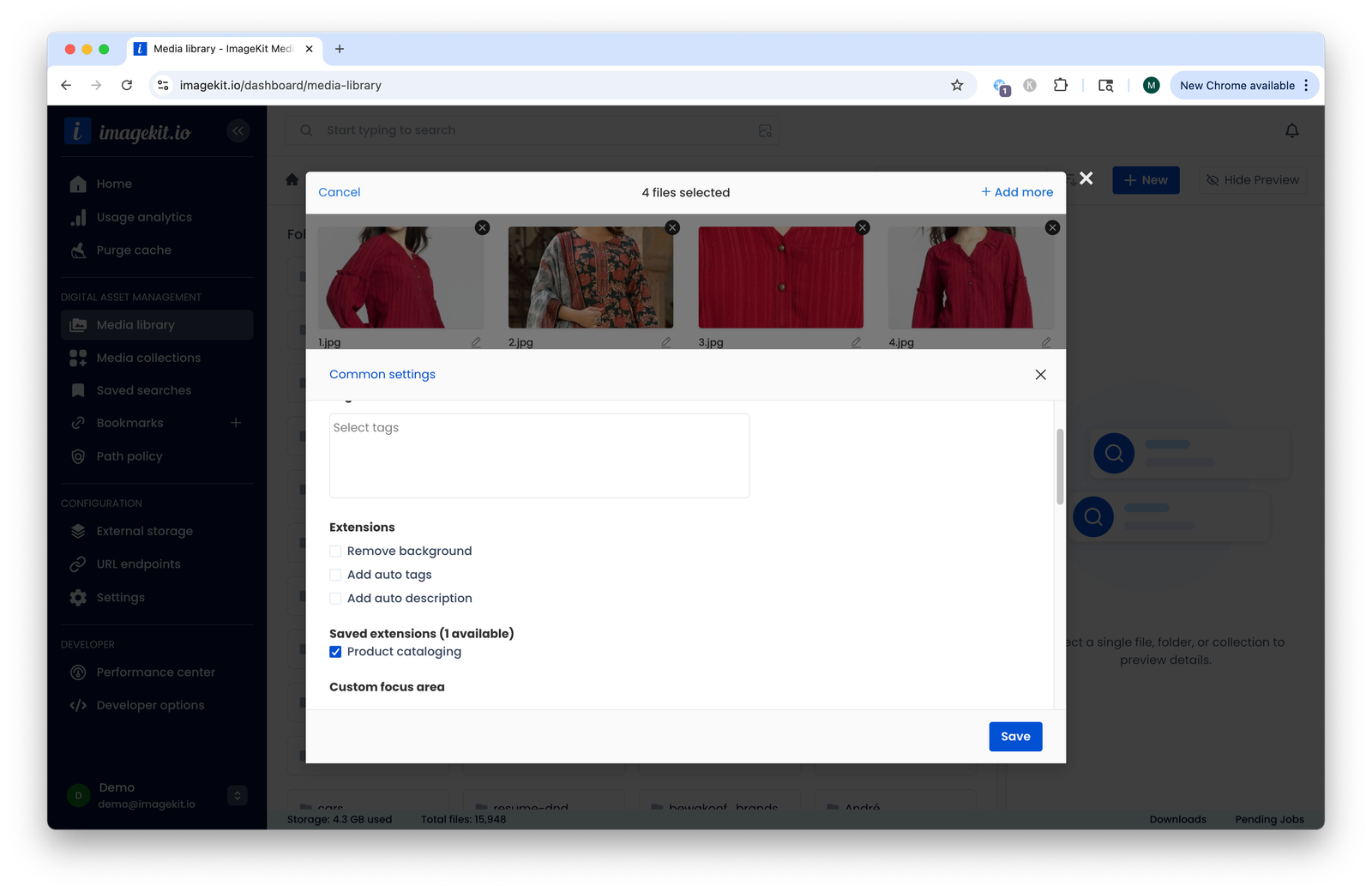Remove 4.jpg from the selected files
The width and height of the screenshot is (1372, 892).
tap(1052, 227)
